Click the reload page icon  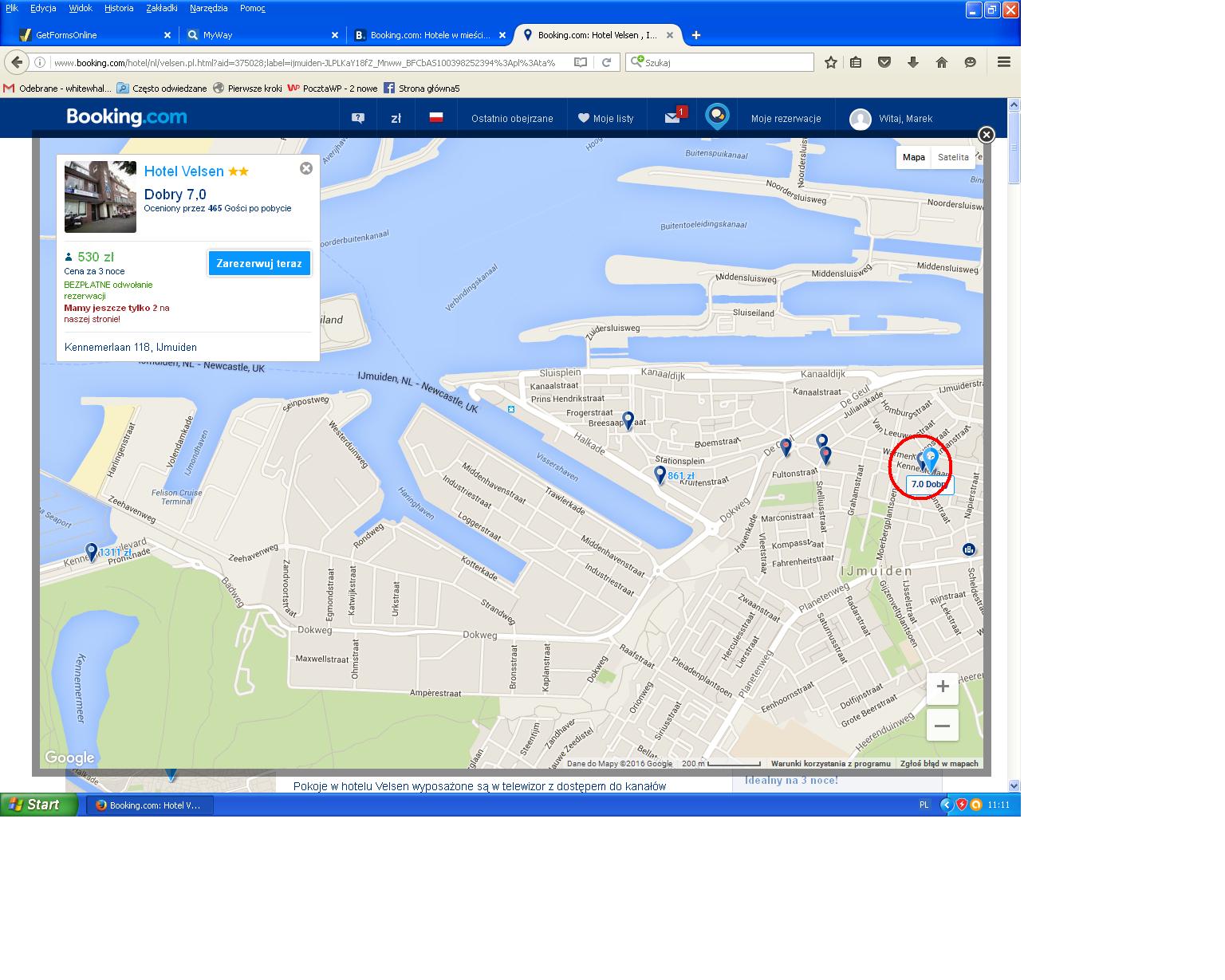pyautogui.click(x=606, y=62)
